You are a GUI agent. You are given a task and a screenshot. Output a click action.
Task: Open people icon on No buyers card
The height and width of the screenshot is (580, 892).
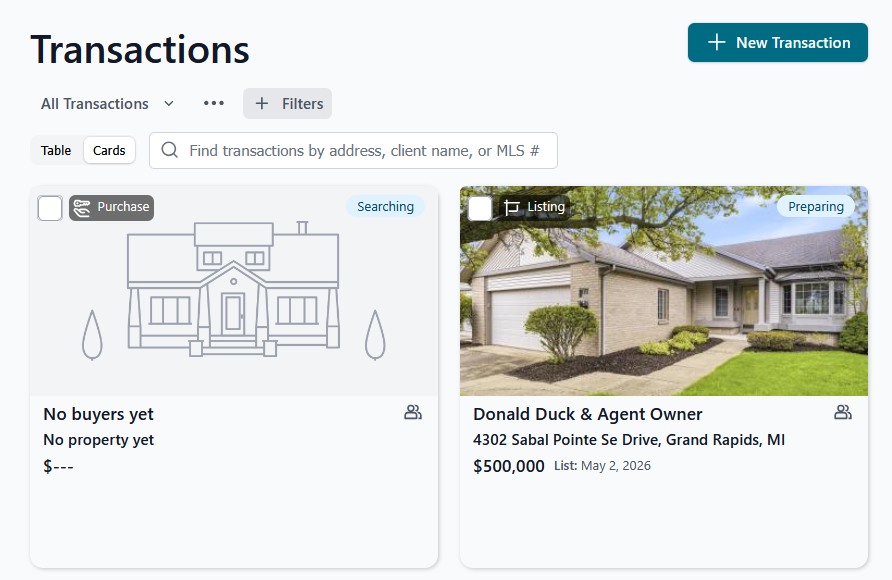[x=413, y=412]
